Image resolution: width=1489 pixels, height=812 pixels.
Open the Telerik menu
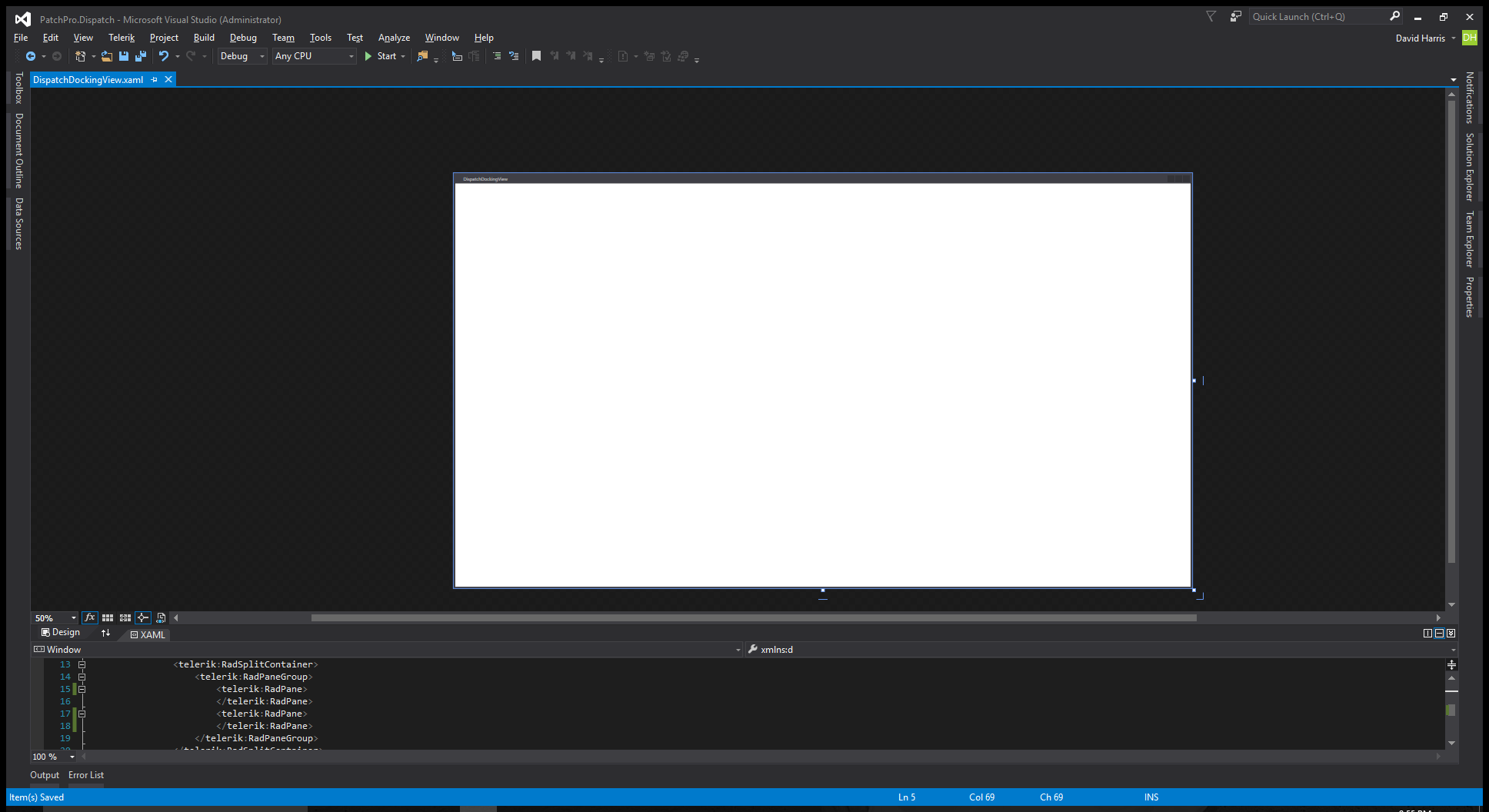pos(122,38)
